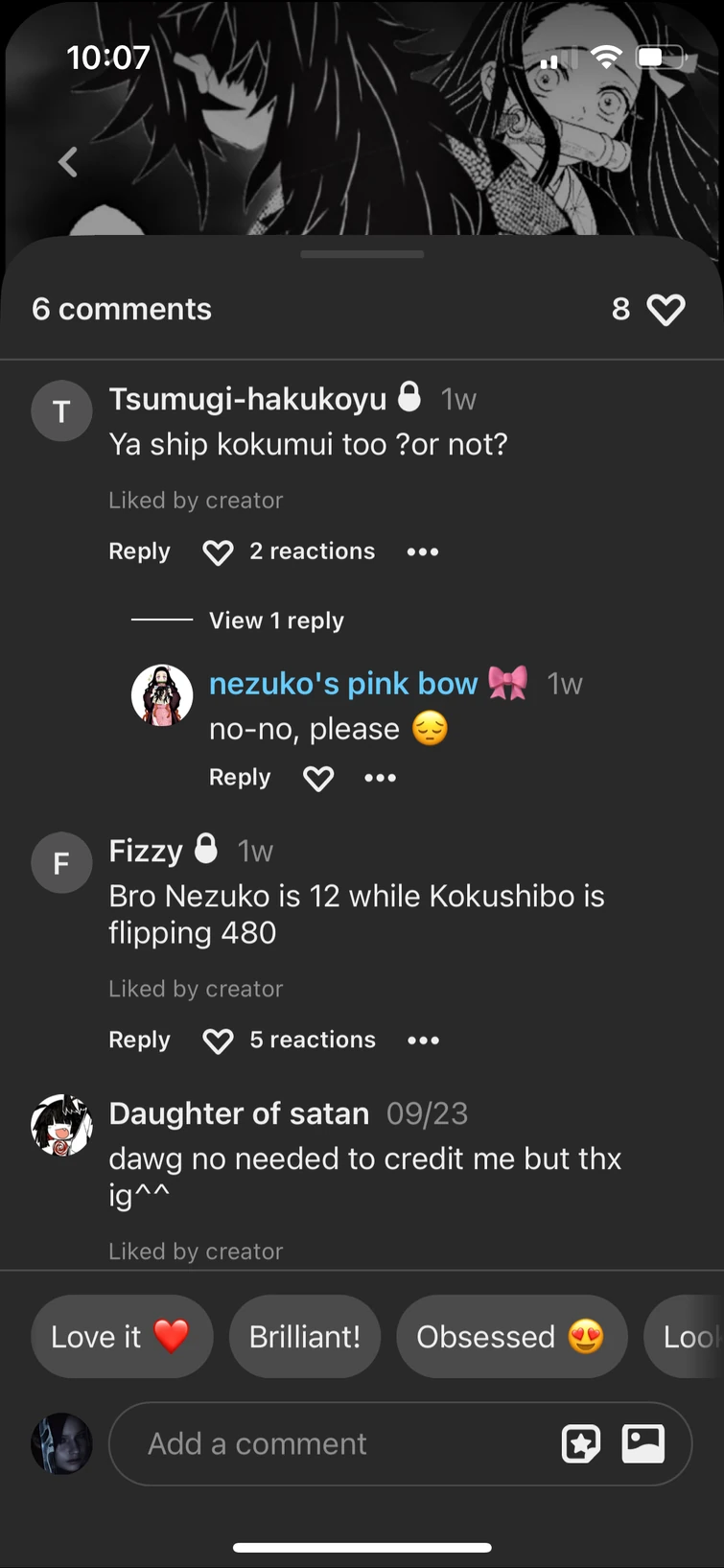Tap the back arrow to exit comments
This screenshot has height=1568, width=724.
(x=67, y=161)
